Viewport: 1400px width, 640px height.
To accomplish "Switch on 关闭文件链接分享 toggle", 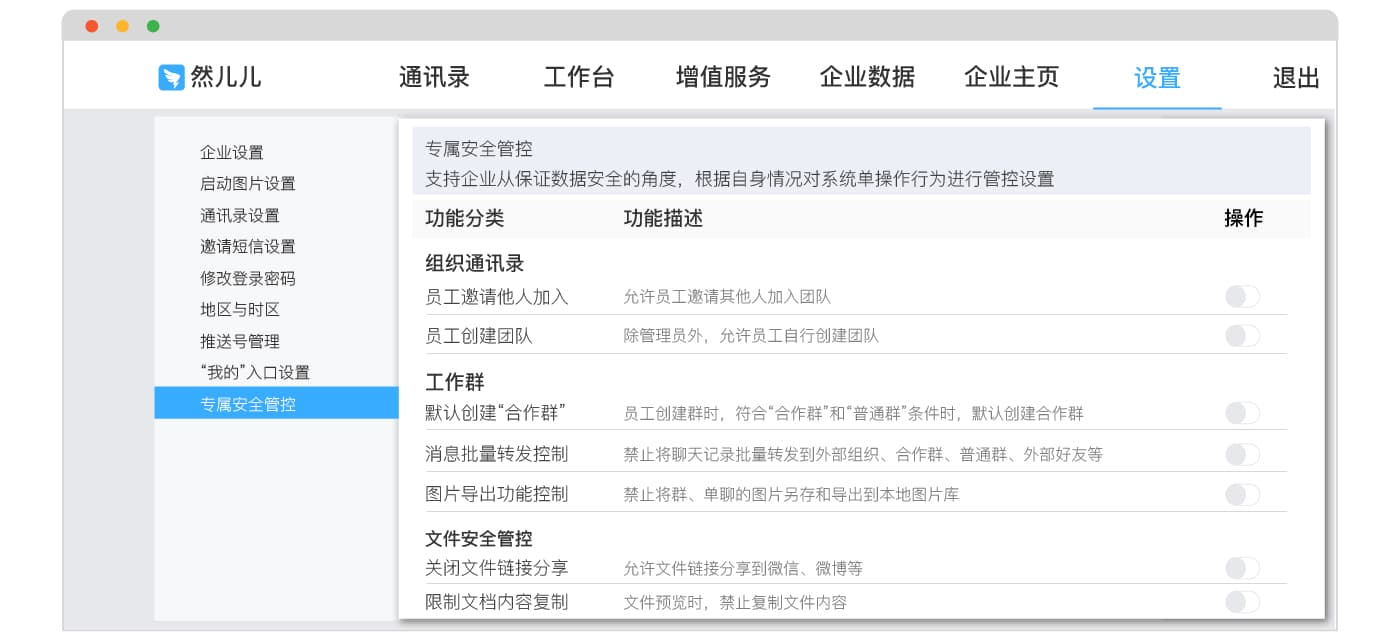I will click(x=1242, y=568).
